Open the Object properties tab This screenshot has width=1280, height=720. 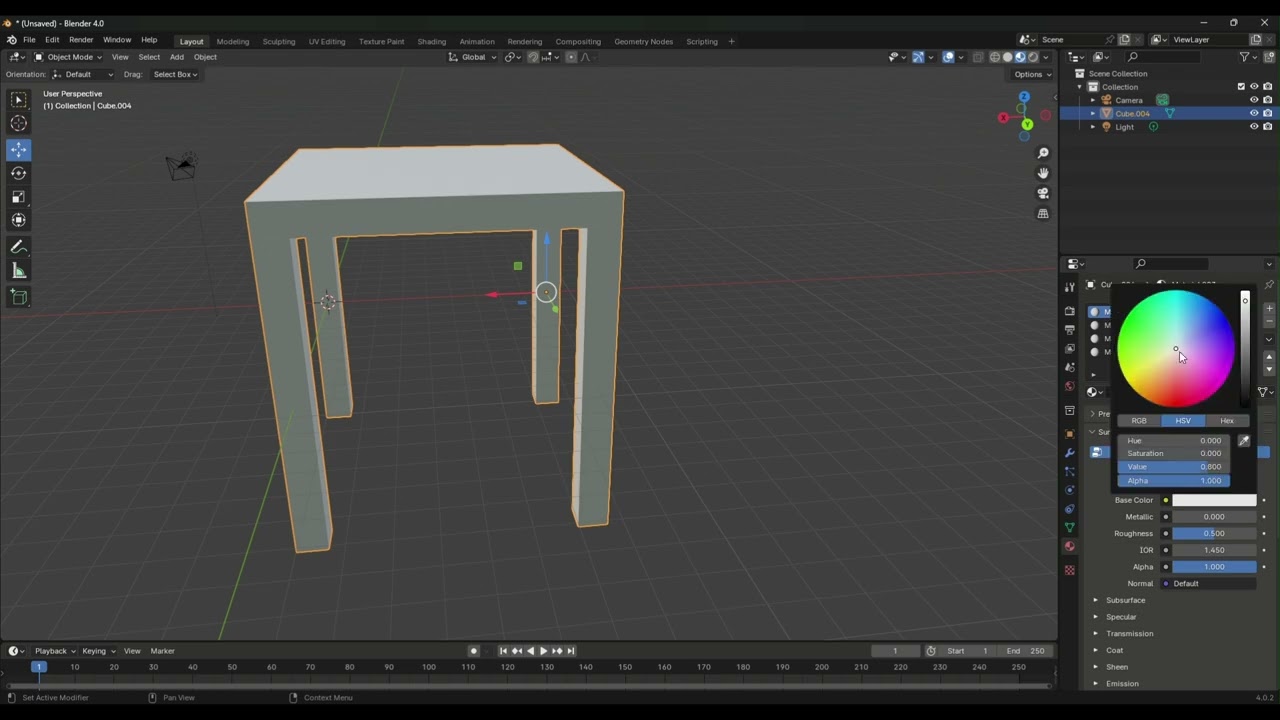pos(1070,434)
